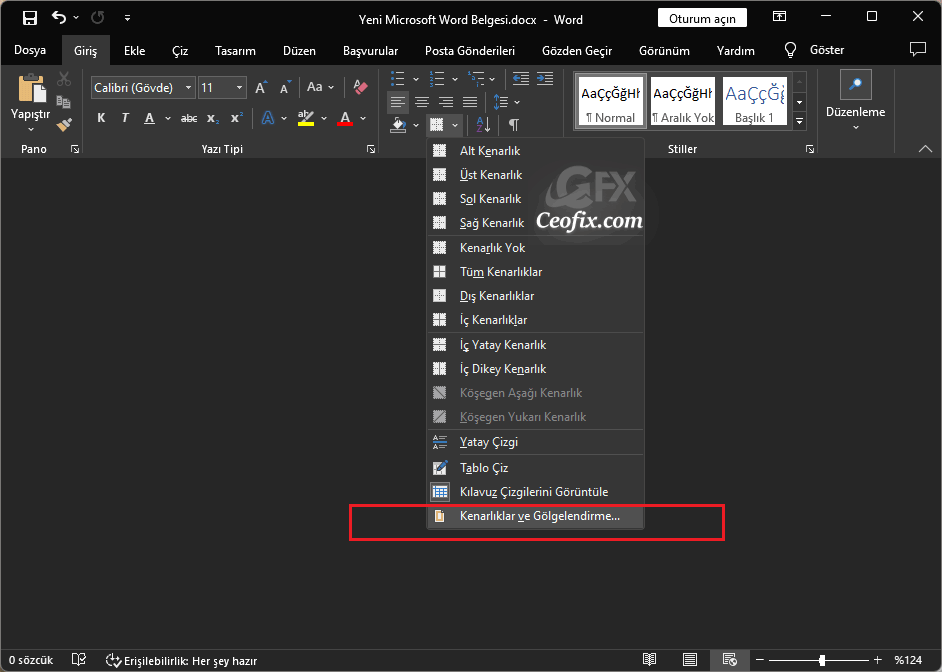942x672 pixels.
Task: Clear all formatting eraser icon
Action: (360, 88)
